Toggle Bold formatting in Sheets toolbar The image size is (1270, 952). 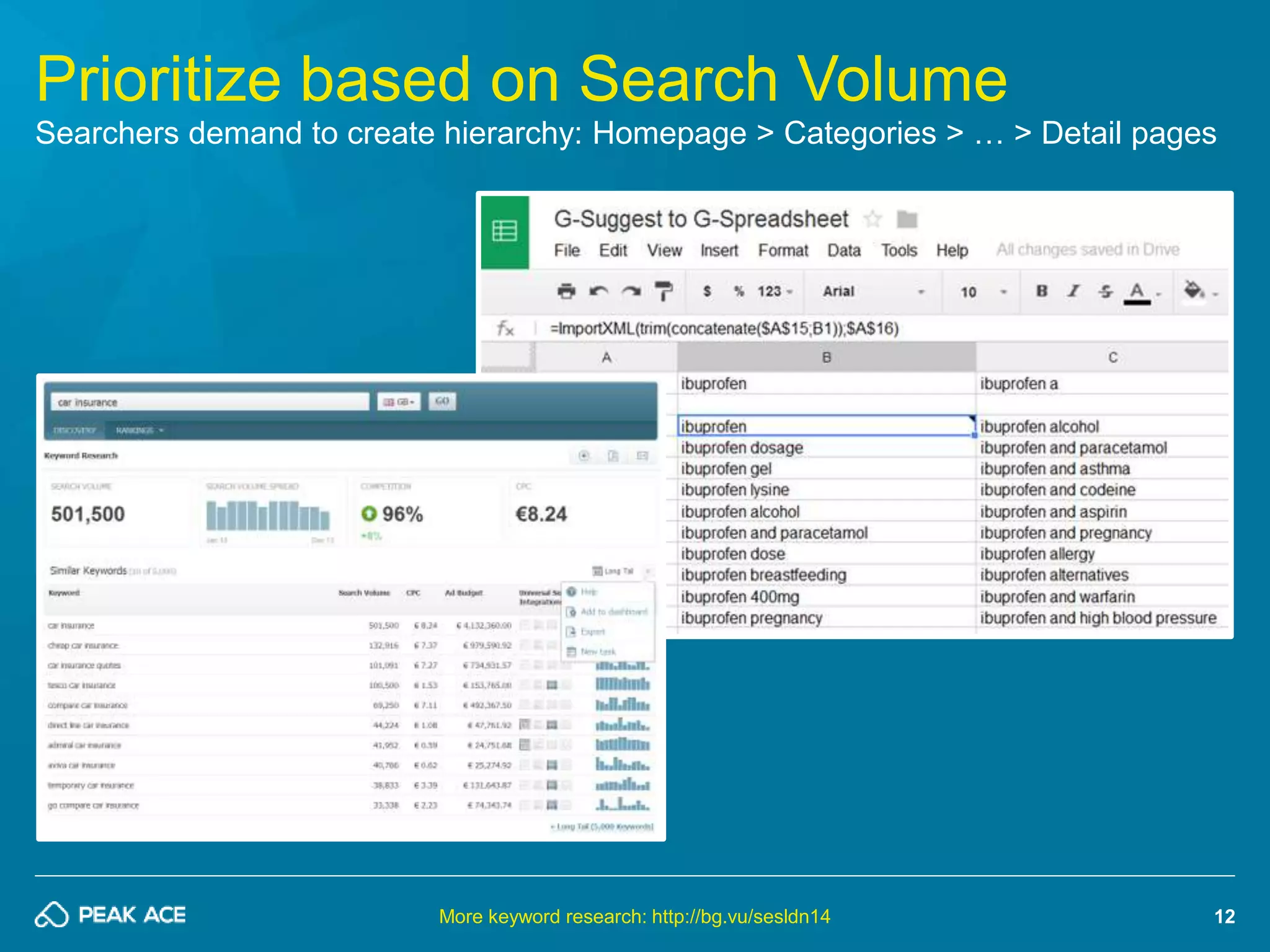point(1042,291)
